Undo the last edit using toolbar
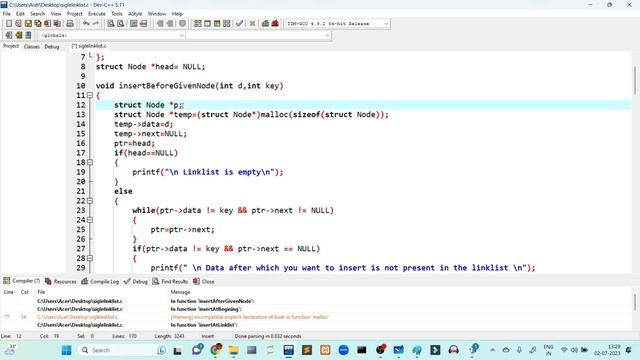640x360 pixels. coord(86,24)
